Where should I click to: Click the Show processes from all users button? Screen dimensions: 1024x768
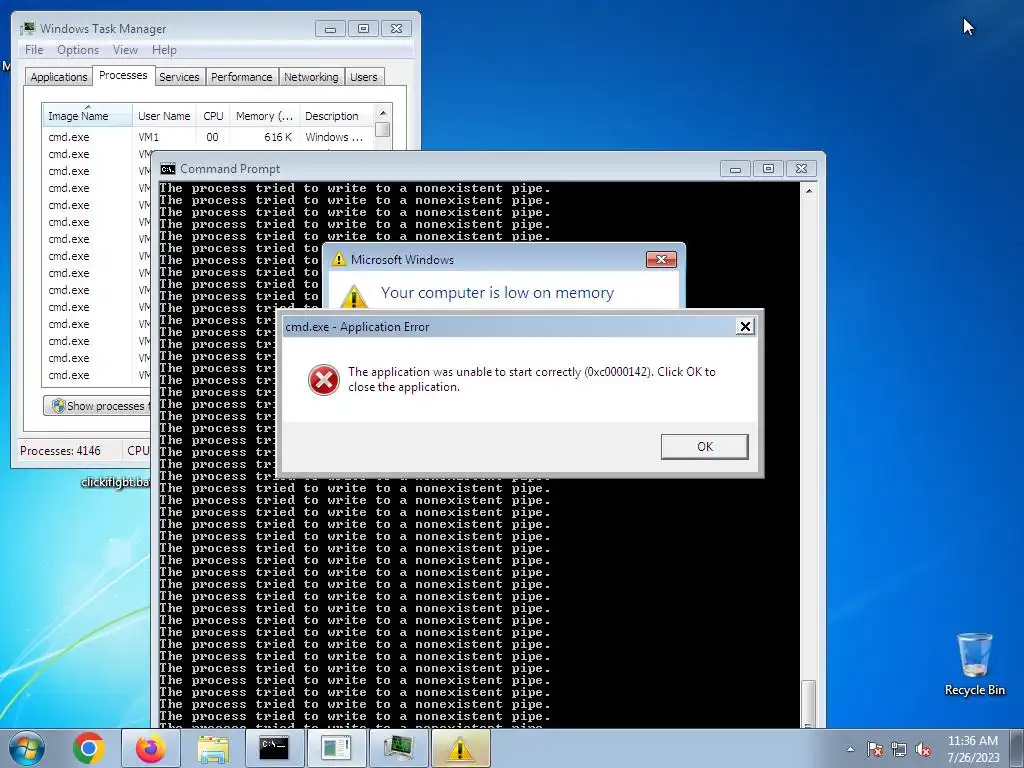pyautogui.click(x=98, y=406)
